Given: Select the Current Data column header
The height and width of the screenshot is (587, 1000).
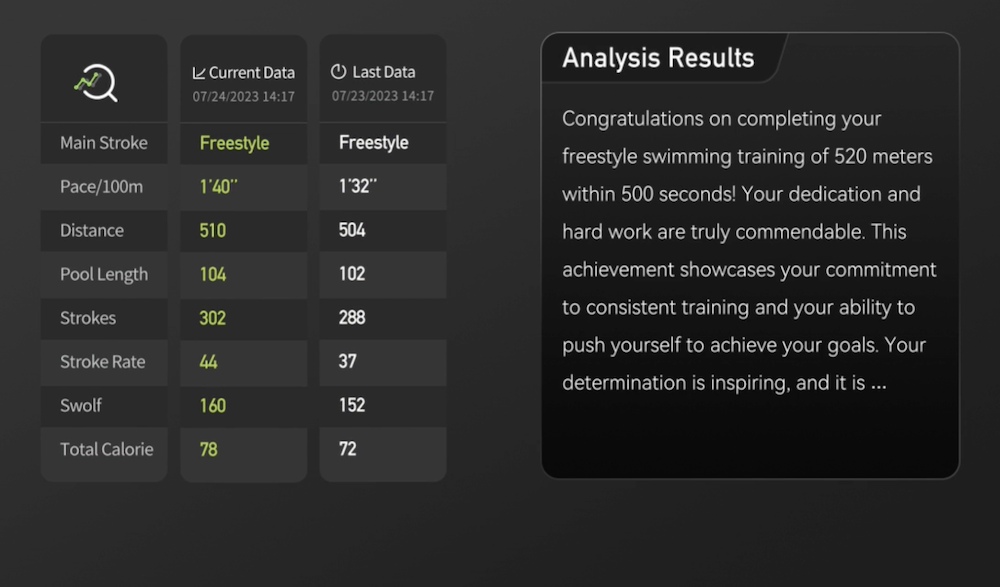Looking at the screenshot, I should 244,73.
